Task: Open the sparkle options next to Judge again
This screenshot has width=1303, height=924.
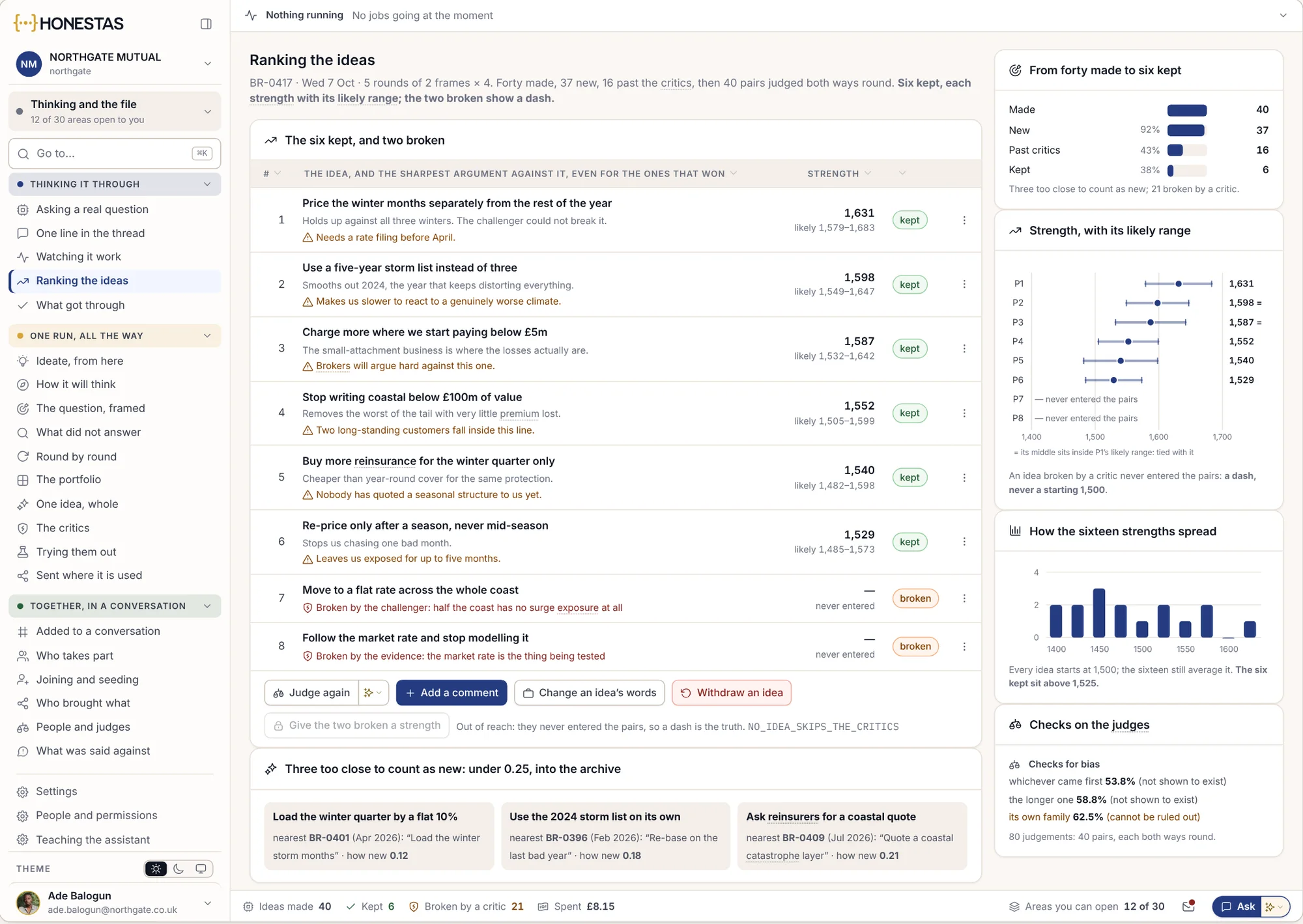Action: click(373, 693)
